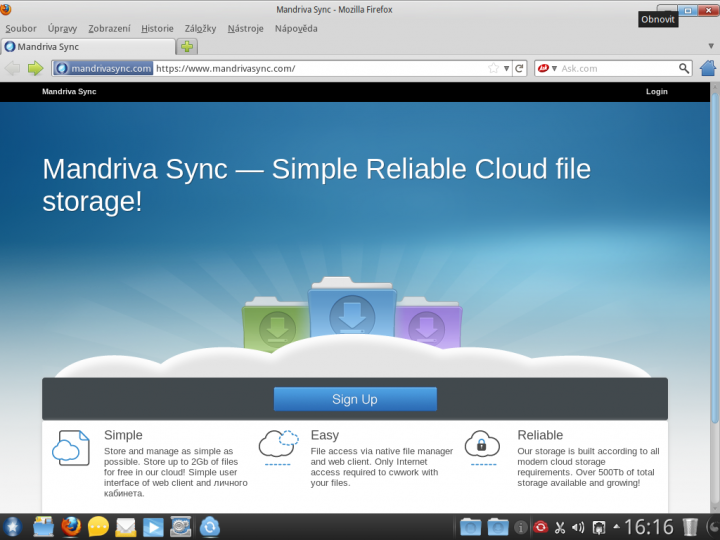Select the Mandriva Sync browser tab
The height and width of the screenshot is (540, 720).
[x=88, y=46]
